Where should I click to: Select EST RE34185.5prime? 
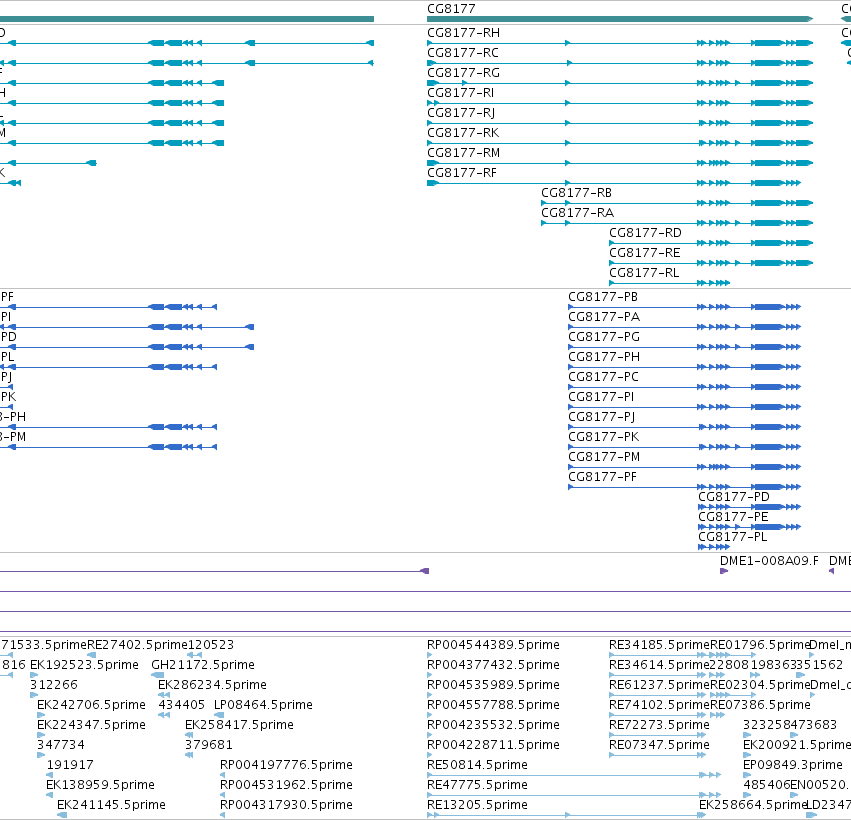659,645
